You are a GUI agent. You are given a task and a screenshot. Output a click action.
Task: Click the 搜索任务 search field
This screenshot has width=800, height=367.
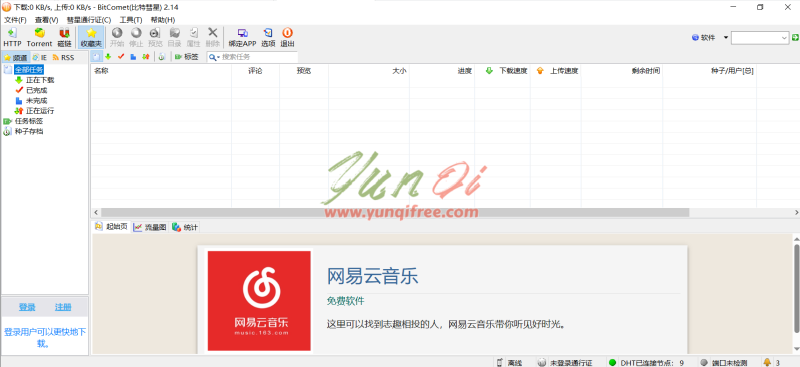coord(259,57)
